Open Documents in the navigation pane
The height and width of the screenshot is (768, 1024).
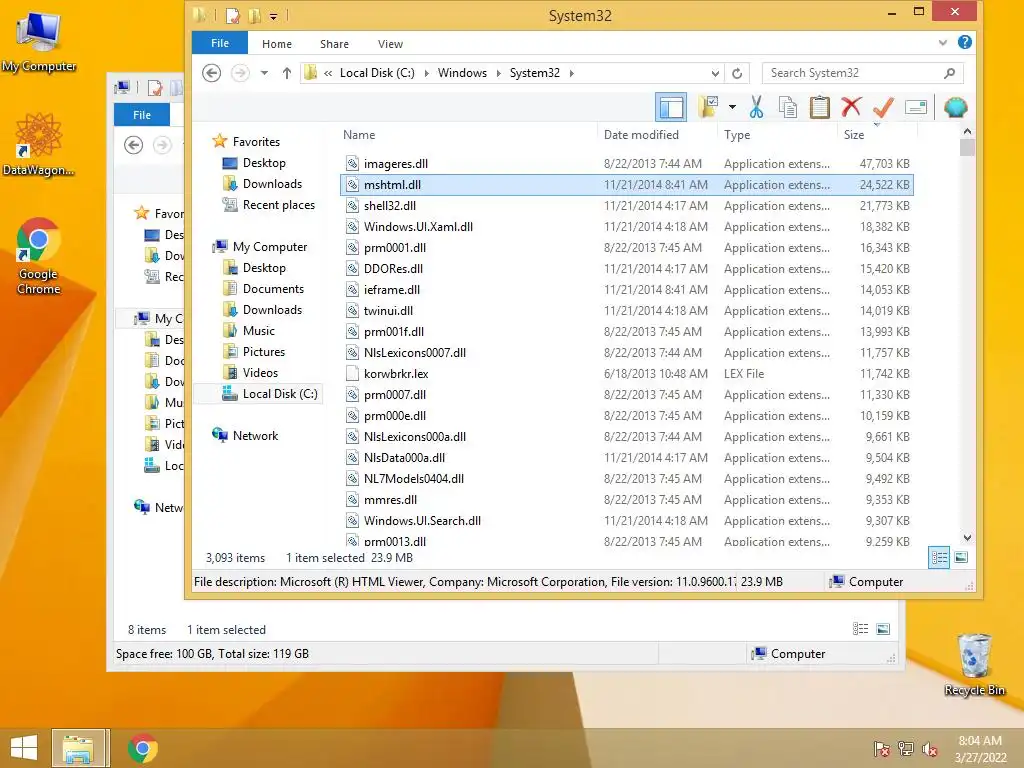[x=273, y=289]
